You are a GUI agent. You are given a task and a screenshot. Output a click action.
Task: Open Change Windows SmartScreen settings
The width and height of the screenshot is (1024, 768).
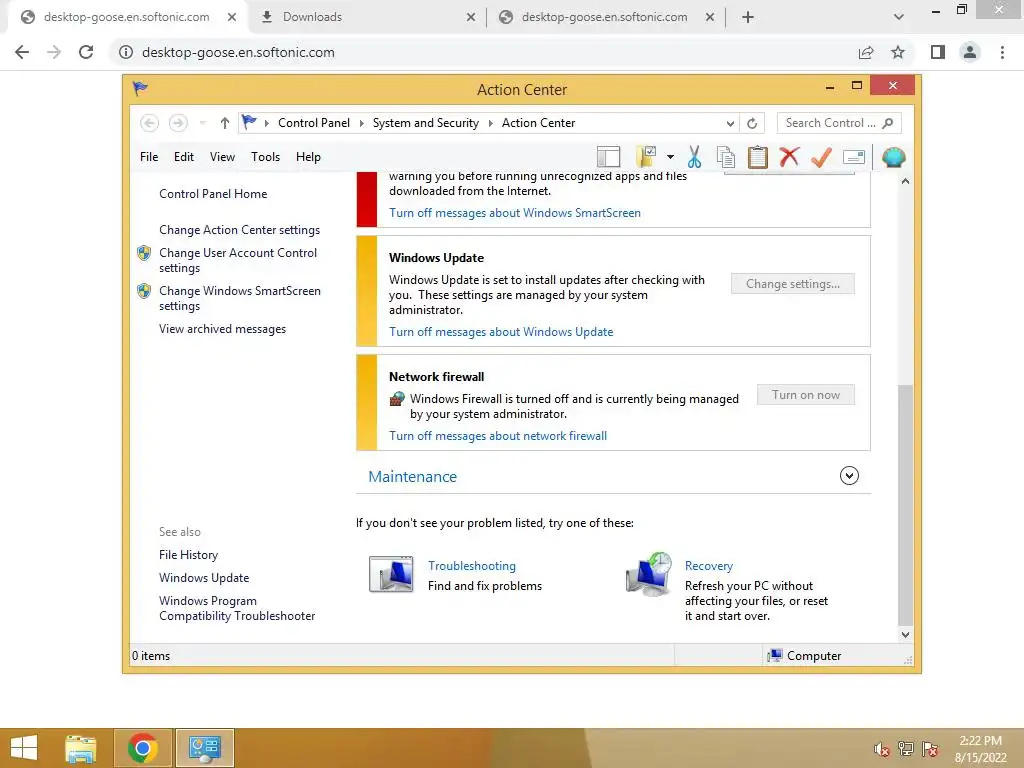pos(240,298)
